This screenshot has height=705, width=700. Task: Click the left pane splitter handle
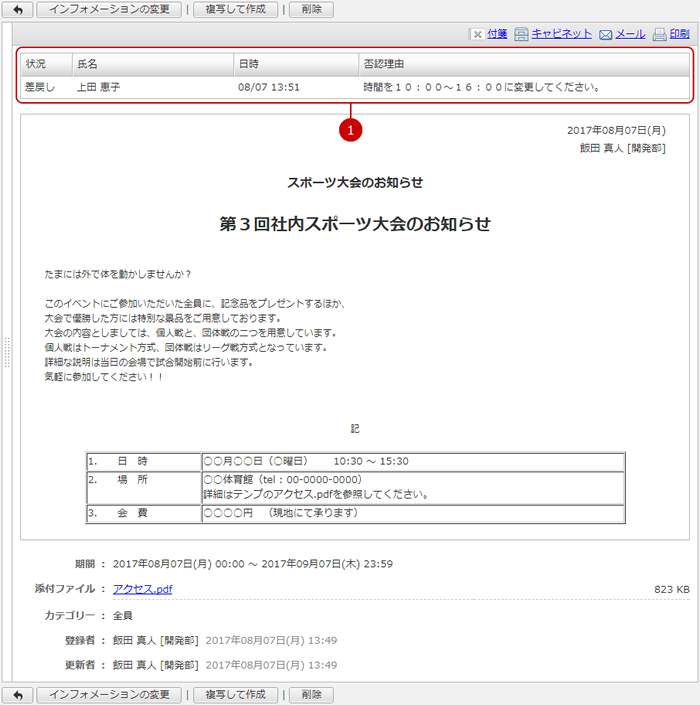point(7,352)
